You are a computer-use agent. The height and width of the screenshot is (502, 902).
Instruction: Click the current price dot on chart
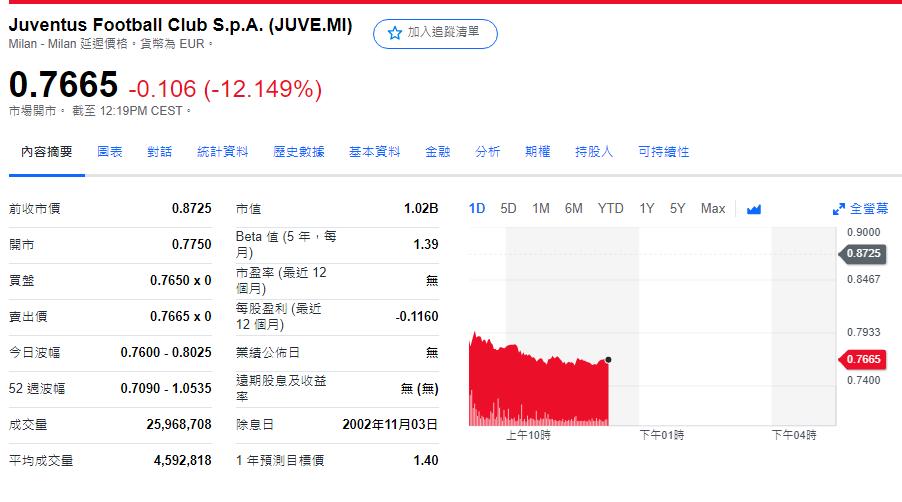pos(608,360)
